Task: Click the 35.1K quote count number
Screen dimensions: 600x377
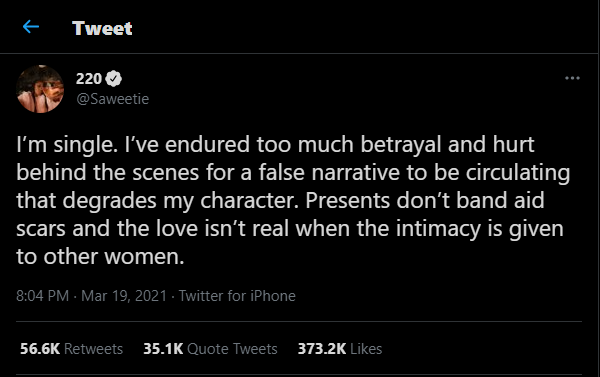Action: 163,349
